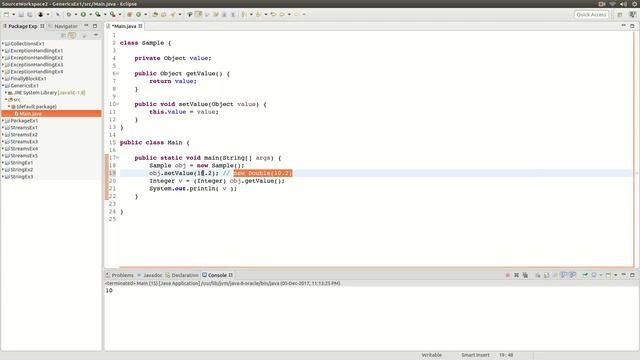Select the StringEx1 project
Image resolution: width=640 pixels, height=360 pixels.
coord(22,162)
